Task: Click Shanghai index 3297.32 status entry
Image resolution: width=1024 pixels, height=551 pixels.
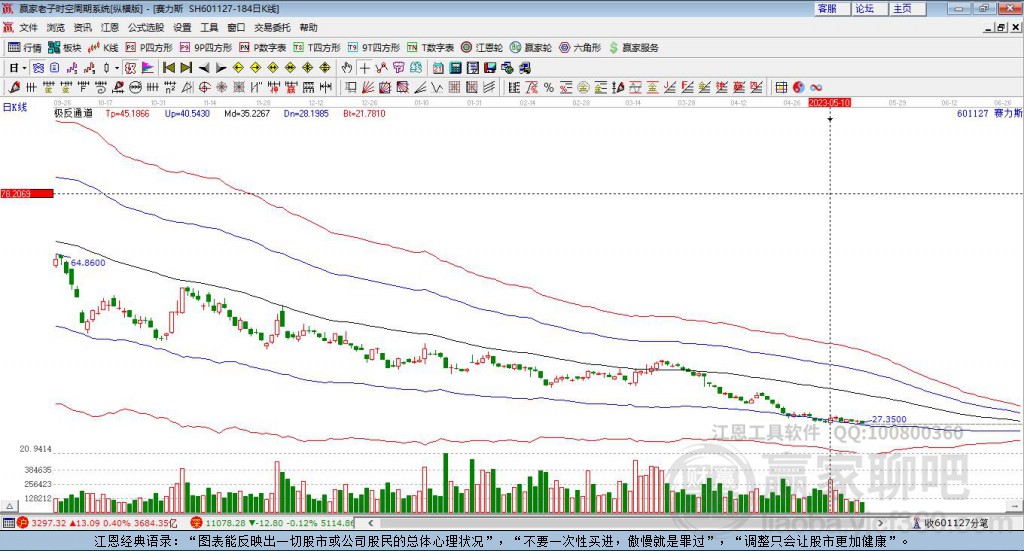Action: click(x=97, y=523)
